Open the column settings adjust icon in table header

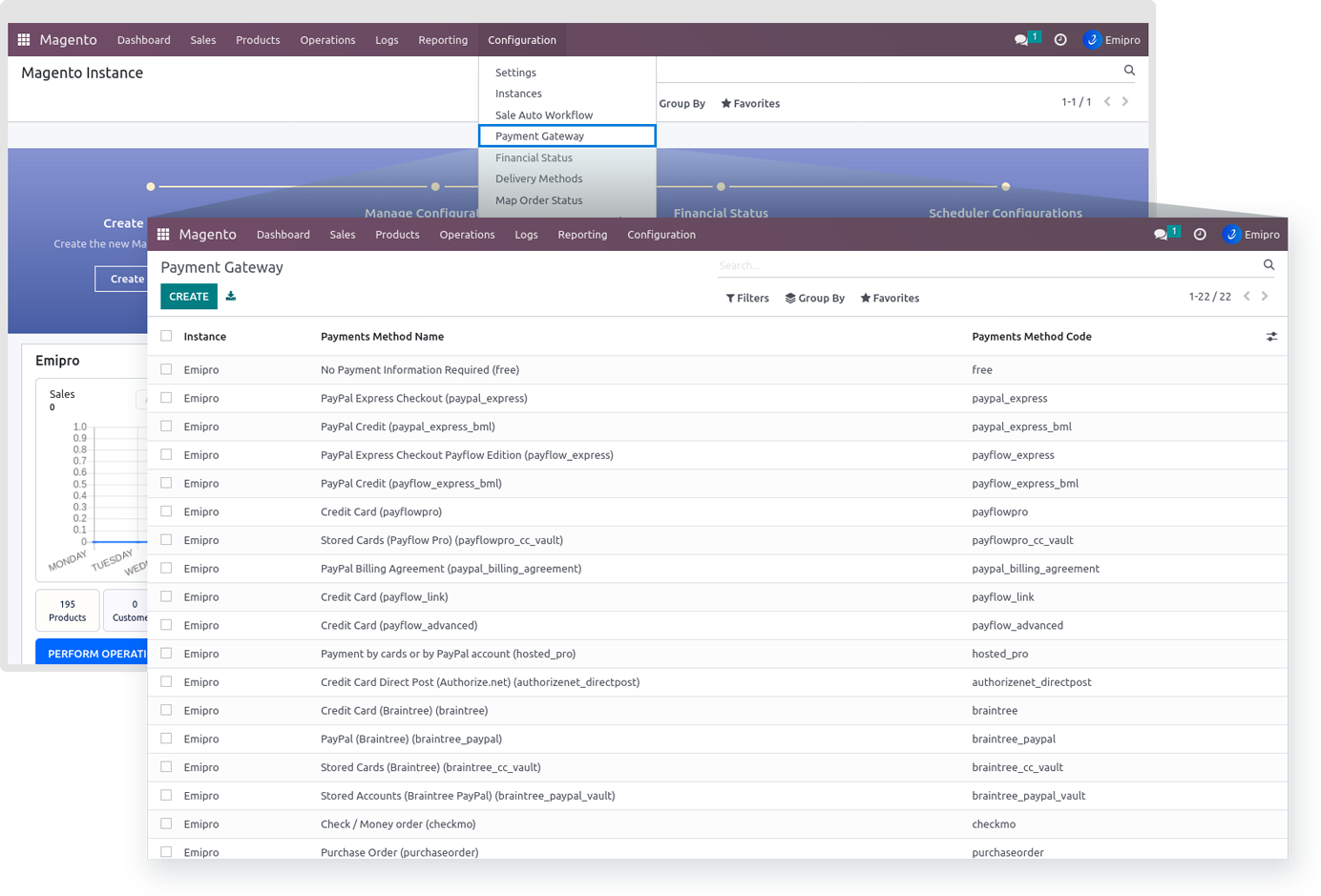point(1271,337)
